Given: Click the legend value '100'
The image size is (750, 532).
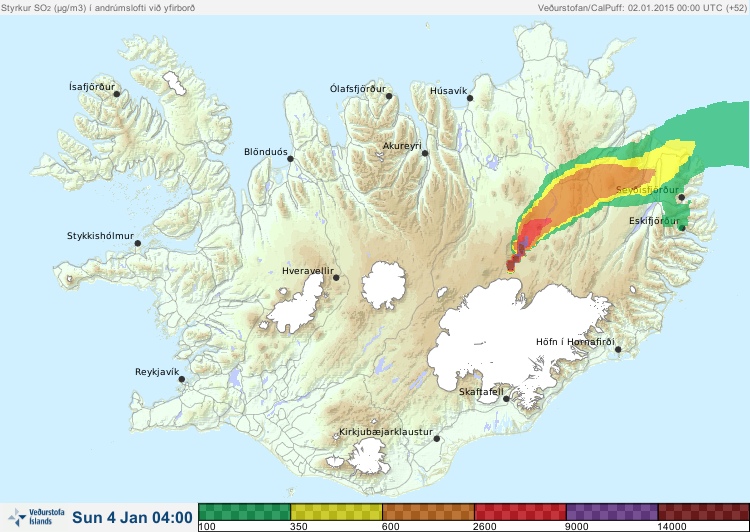Looking at the screenshot, I should click(207, 527).
